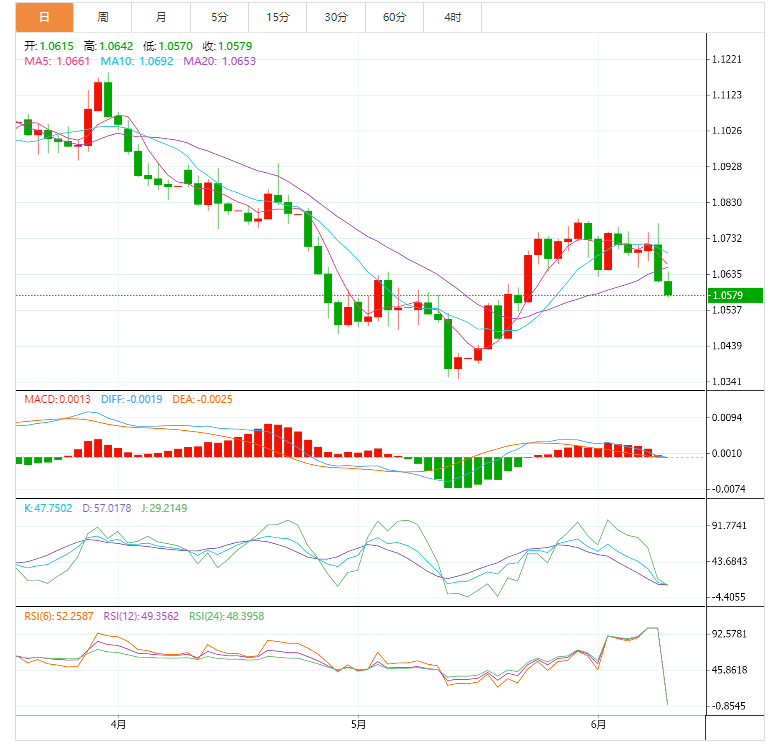
Task: Click the DEA:-0.0025 indicator label
Action: tap(202, 399)
